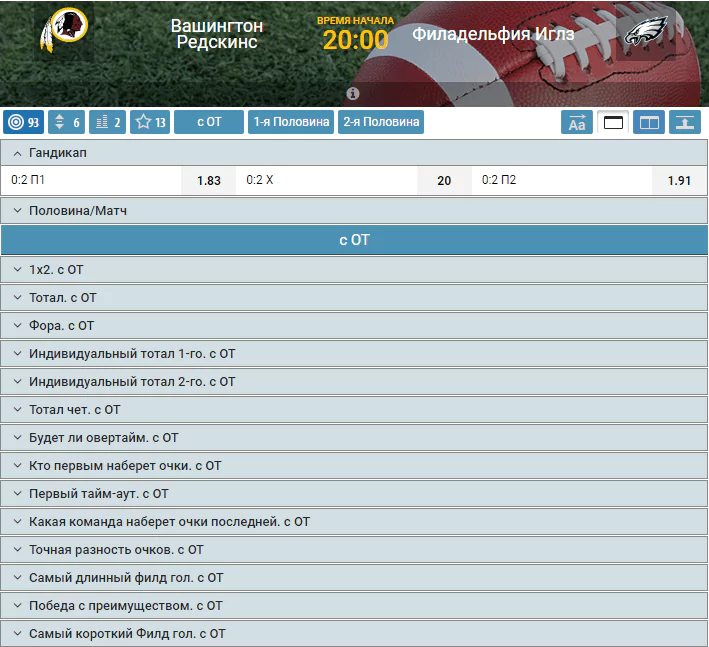
Task: Click the 20:00 start time
Action: coord(355,40)
